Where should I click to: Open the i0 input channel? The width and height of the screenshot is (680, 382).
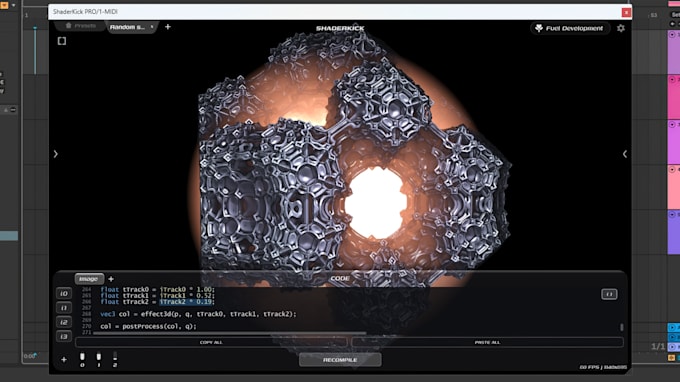64,294
